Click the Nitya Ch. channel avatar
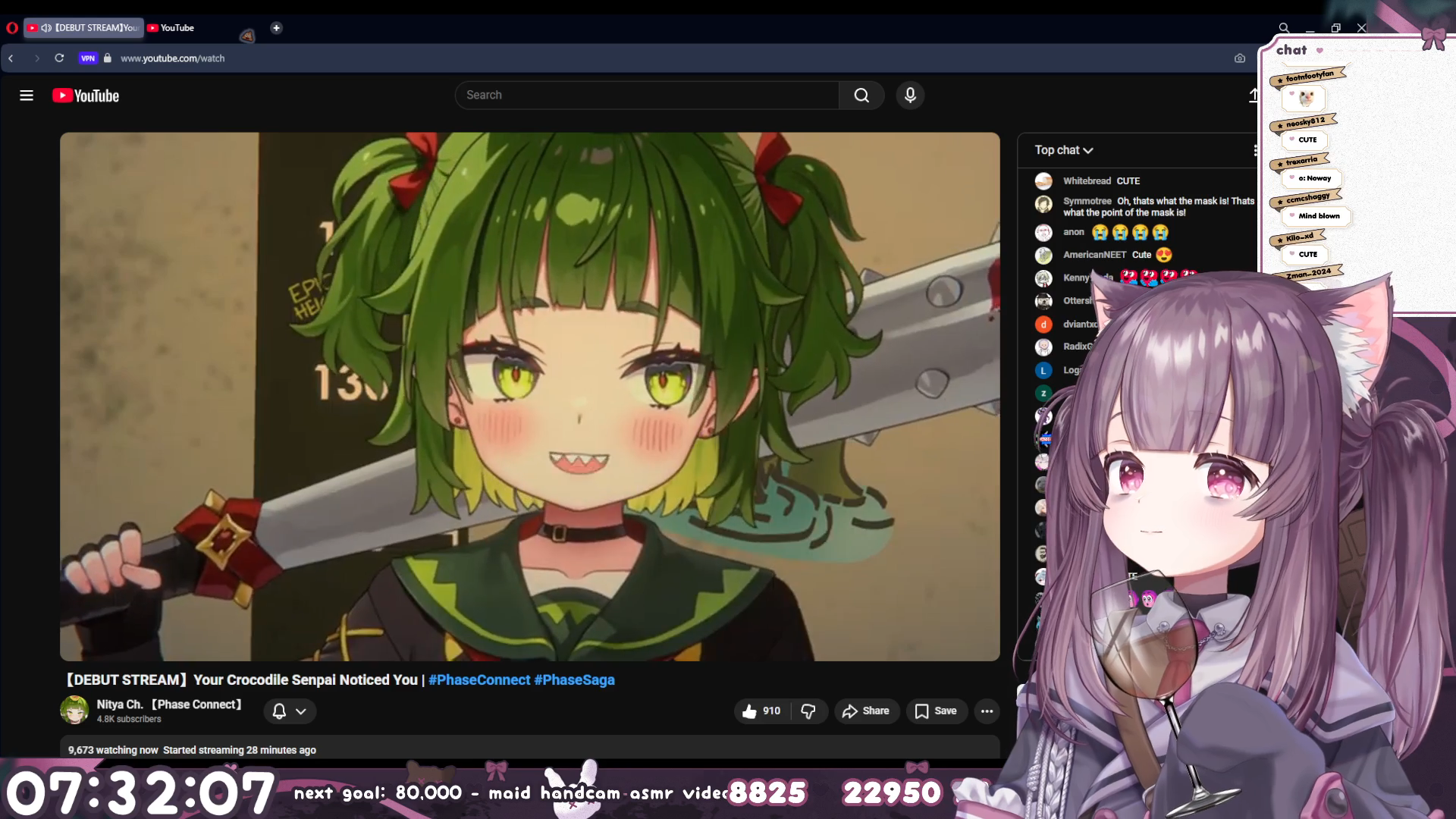This screenshot has width=1456, height=819. point(74,711)
